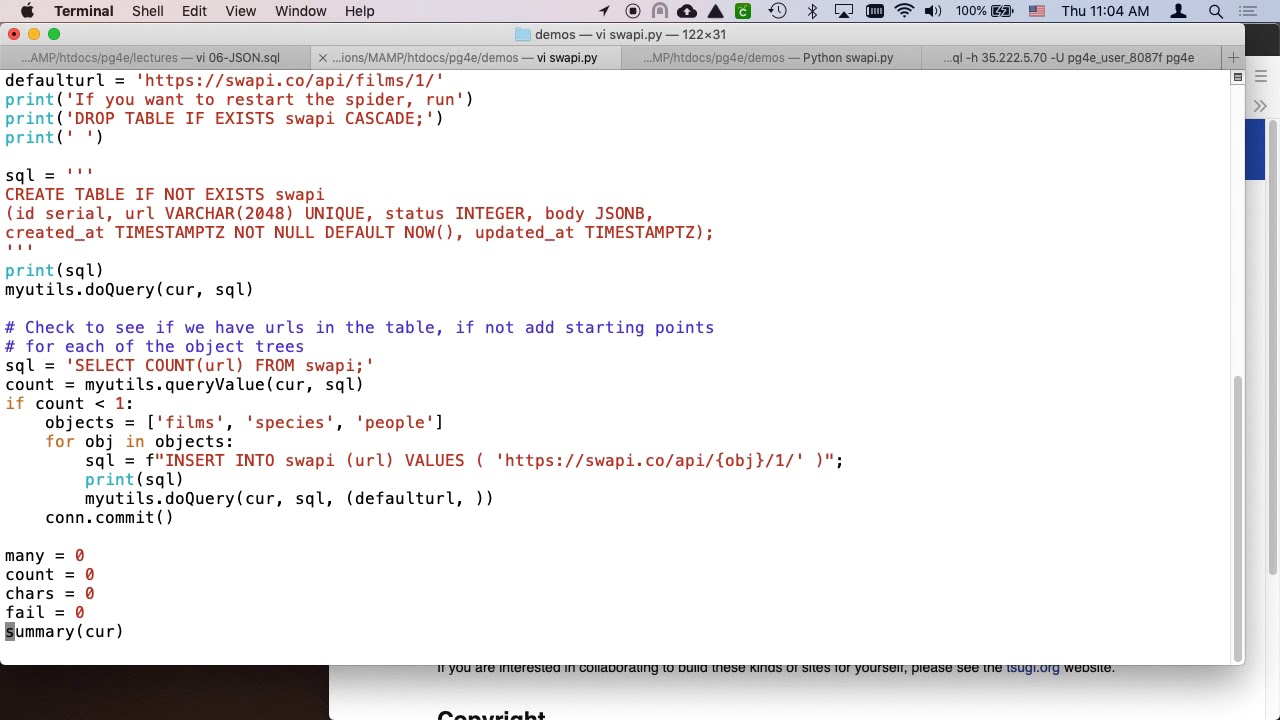Click the green Camtasia menu bar icon

743,11
